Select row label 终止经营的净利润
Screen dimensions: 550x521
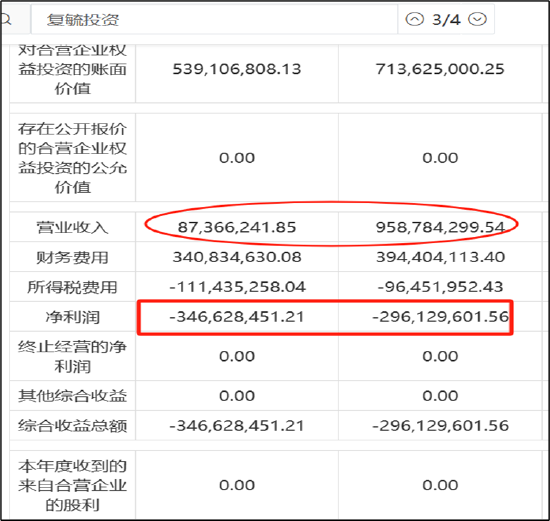point(72,356)
